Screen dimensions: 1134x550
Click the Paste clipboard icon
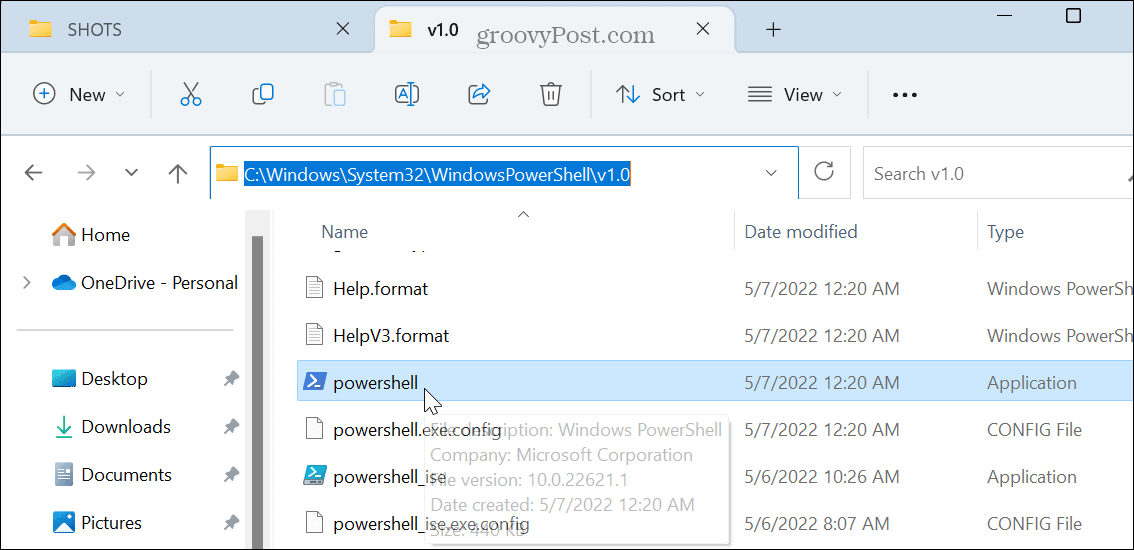coord(335,94)
